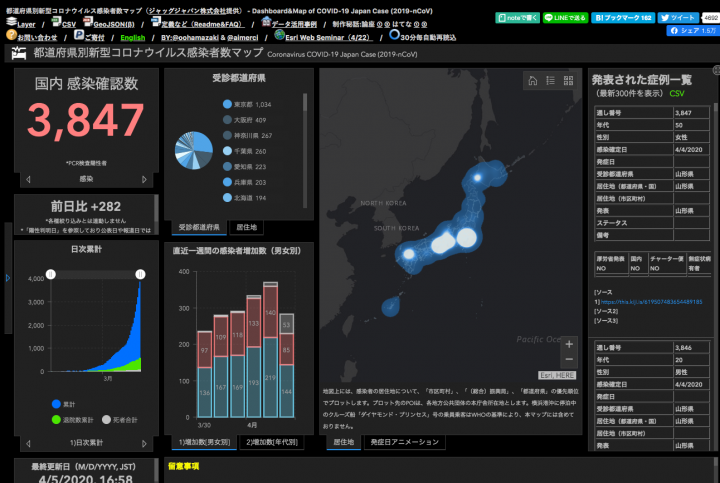Go to next indicator after 感染
The width and height of the screenshot is (720, 483).
point(145,179)
